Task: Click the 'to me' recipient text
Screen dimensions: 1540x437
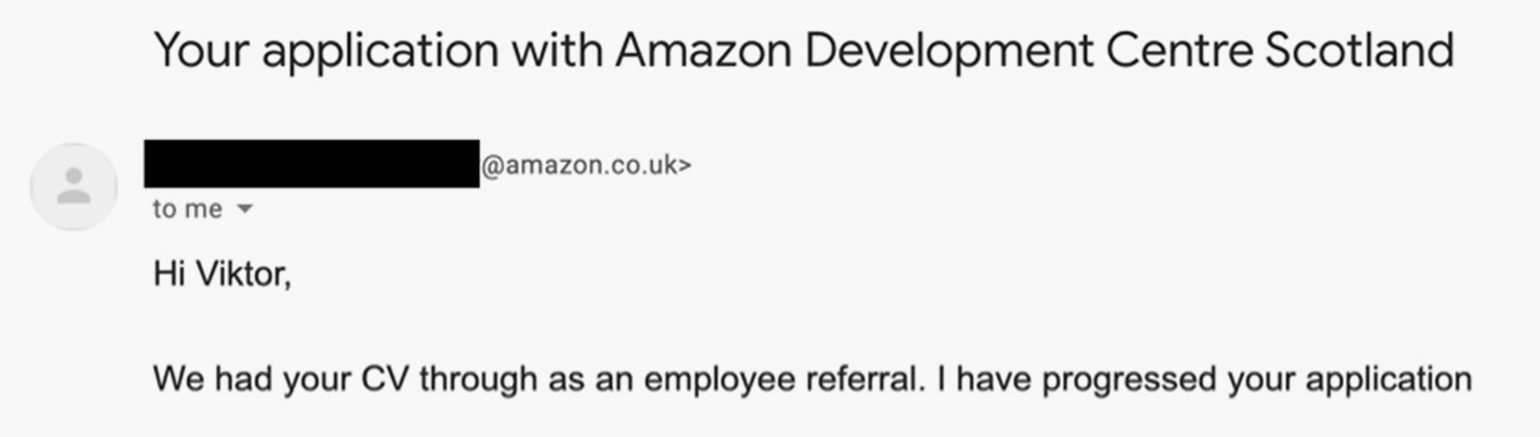Action: point(187,209)
